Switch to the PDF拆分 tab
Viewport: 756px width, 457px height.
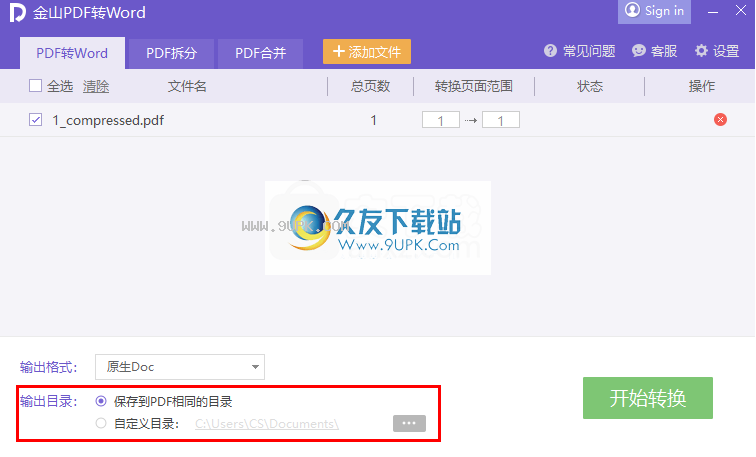pyautogui.click(x=172, y=53)
